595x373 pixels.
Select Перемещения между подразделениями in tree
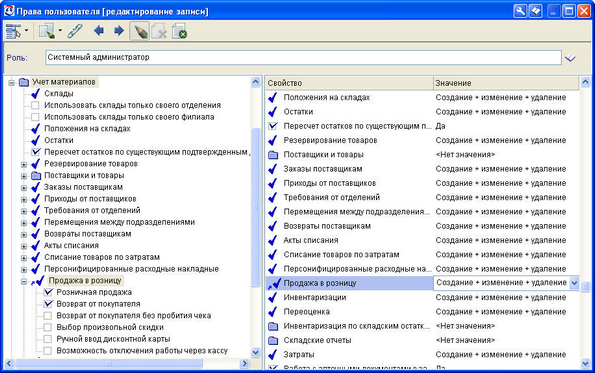pos(120,222)
